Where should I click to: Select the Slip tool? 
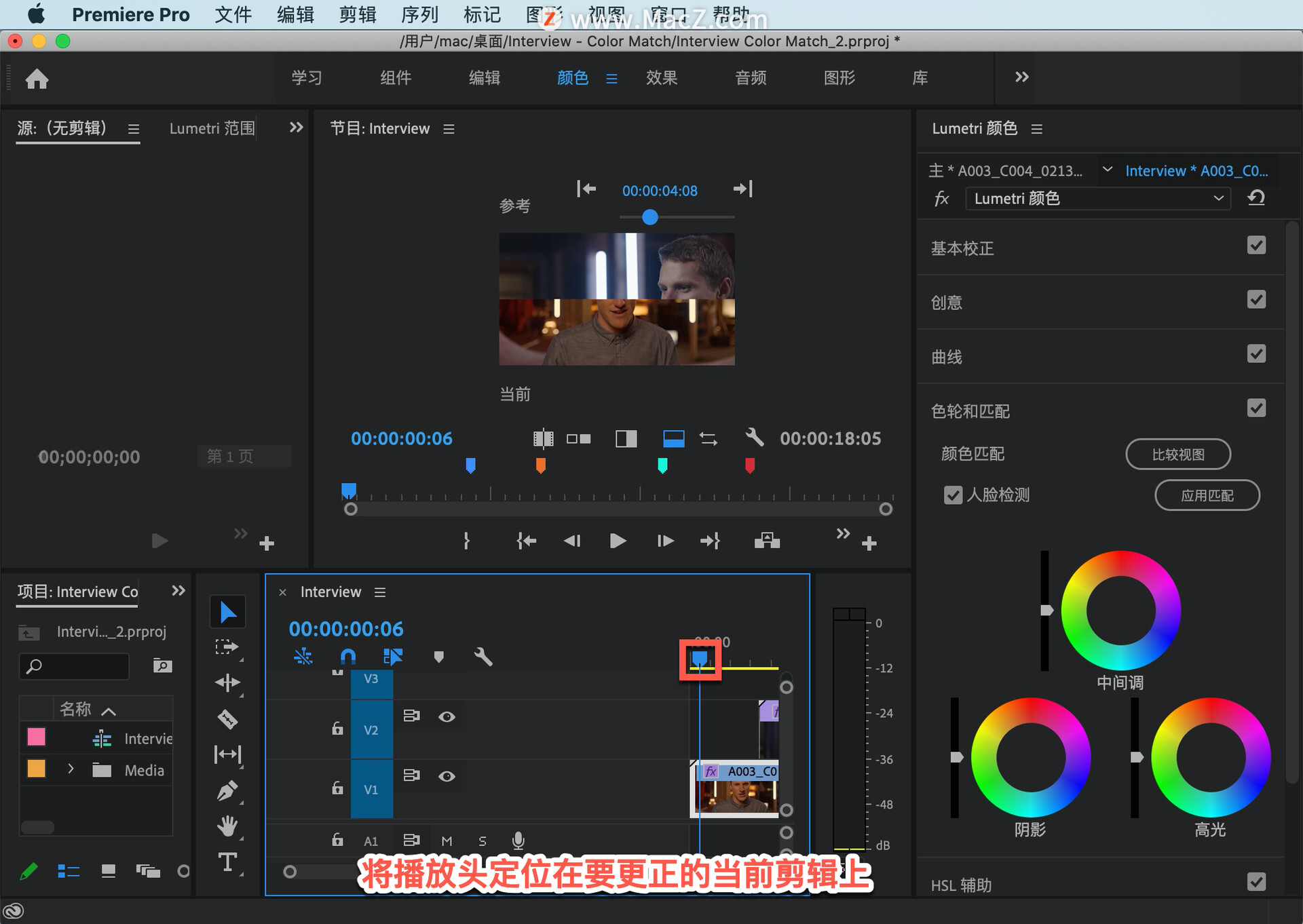(227, 754)
